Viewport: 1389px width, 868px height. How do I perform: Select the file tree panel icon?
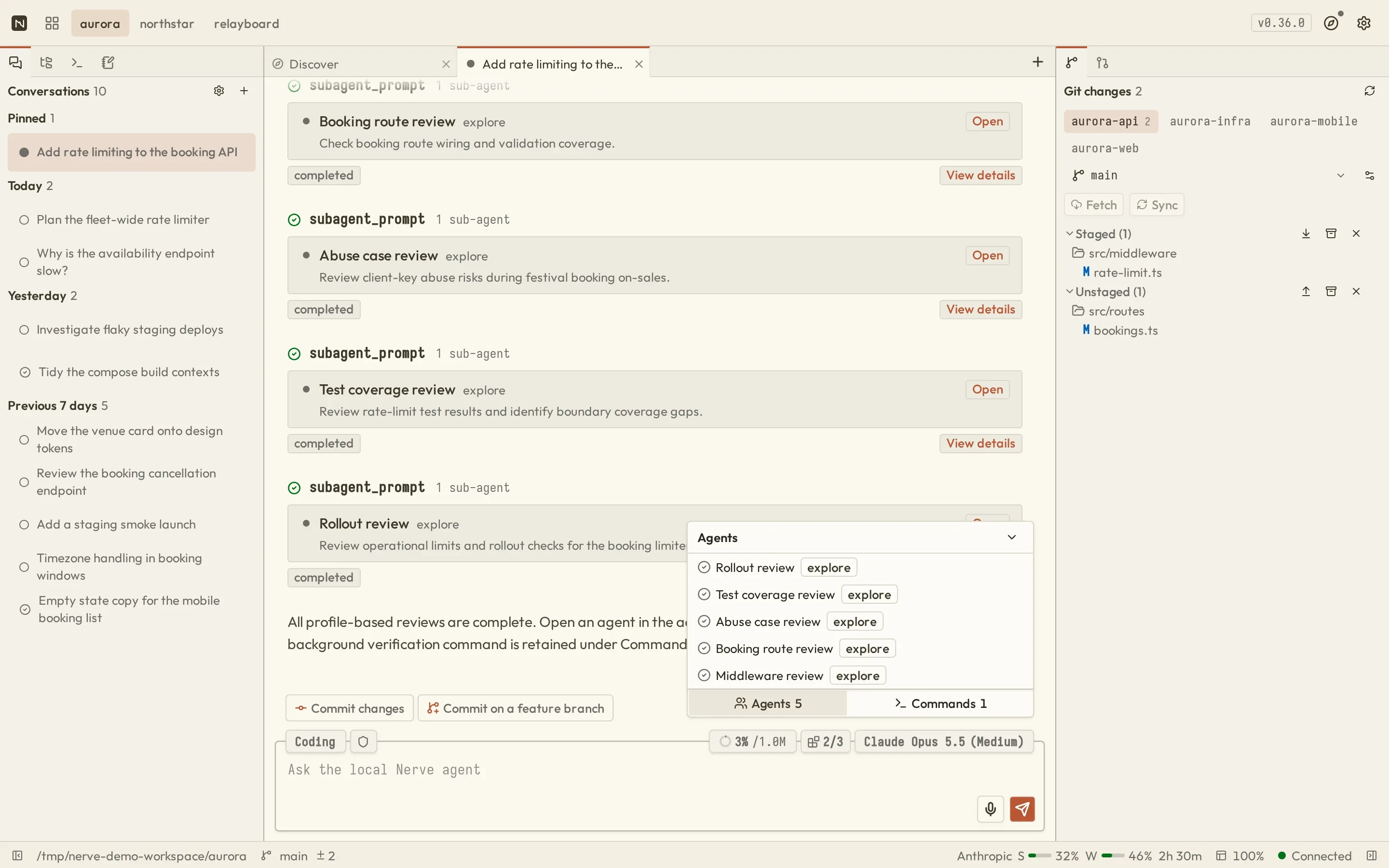[46, 63]
